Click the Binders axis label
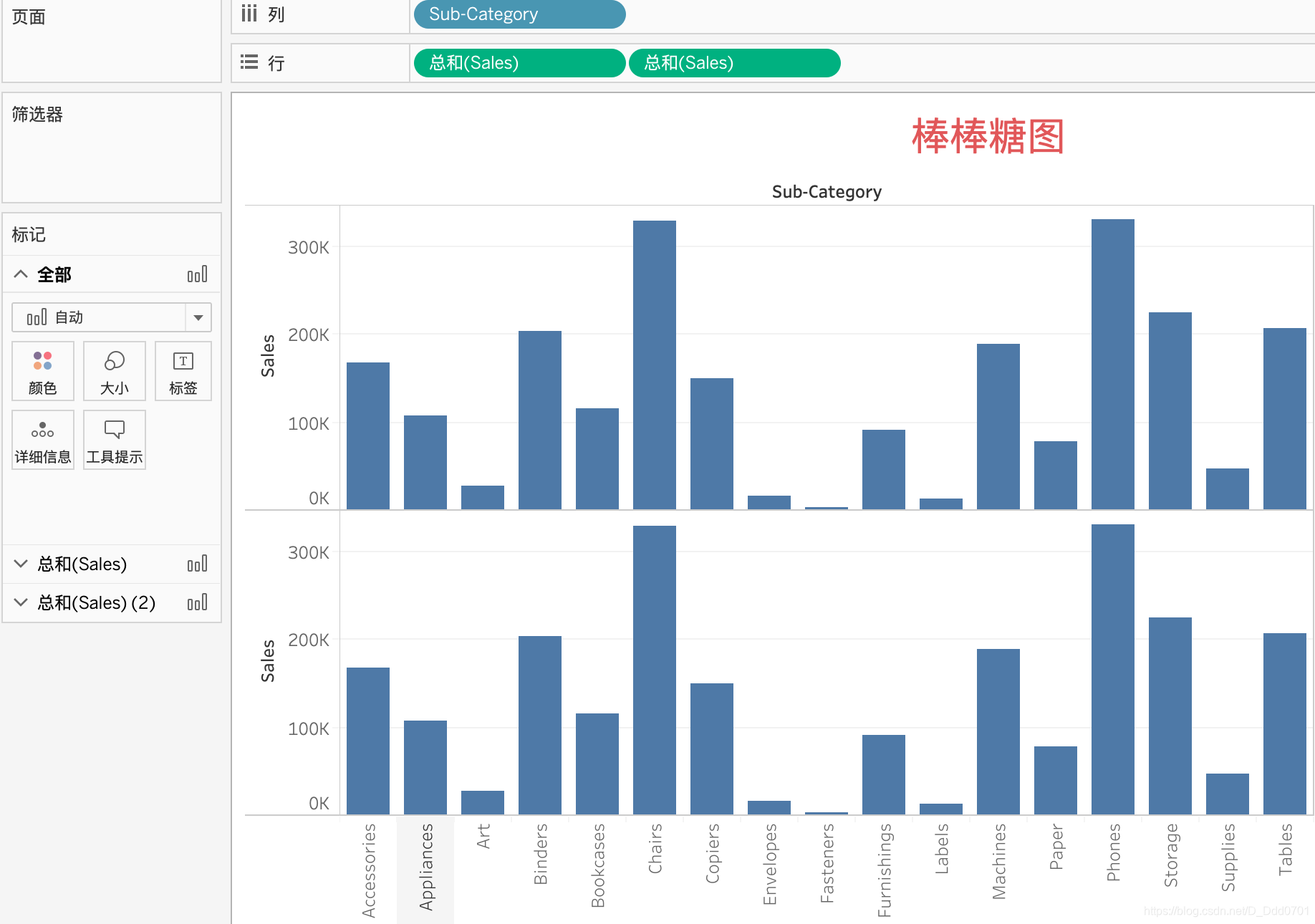 tap(541, 854)
